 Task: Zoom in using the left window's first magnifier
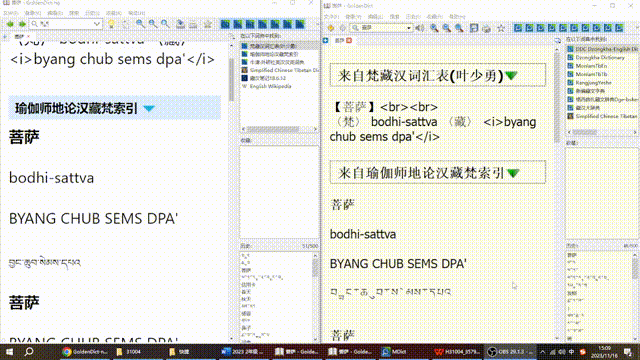click(140, 24)
